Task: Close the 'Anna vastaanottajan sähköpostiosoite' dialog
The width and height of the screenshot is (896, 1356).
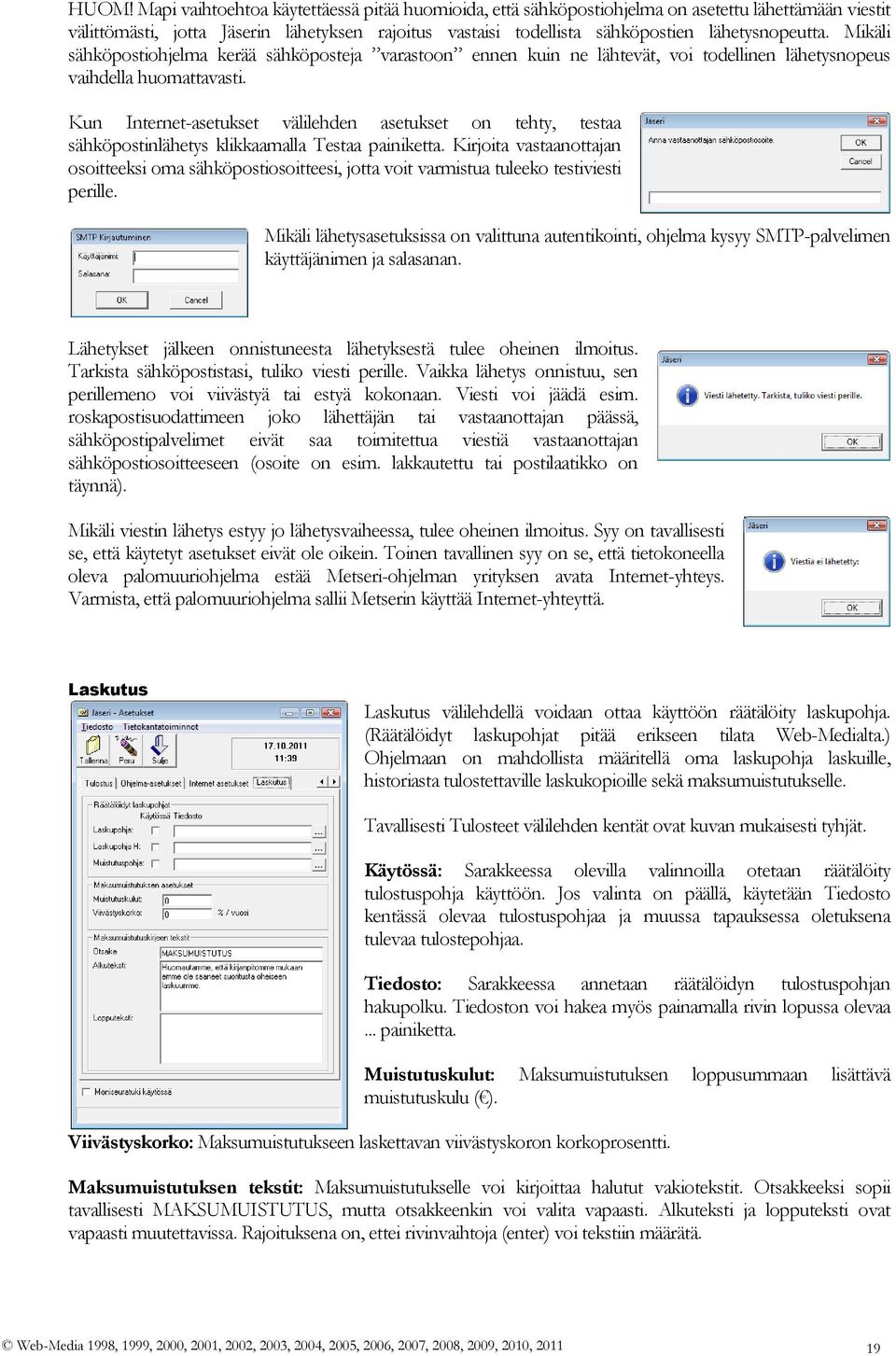Action: pos(877,121)
